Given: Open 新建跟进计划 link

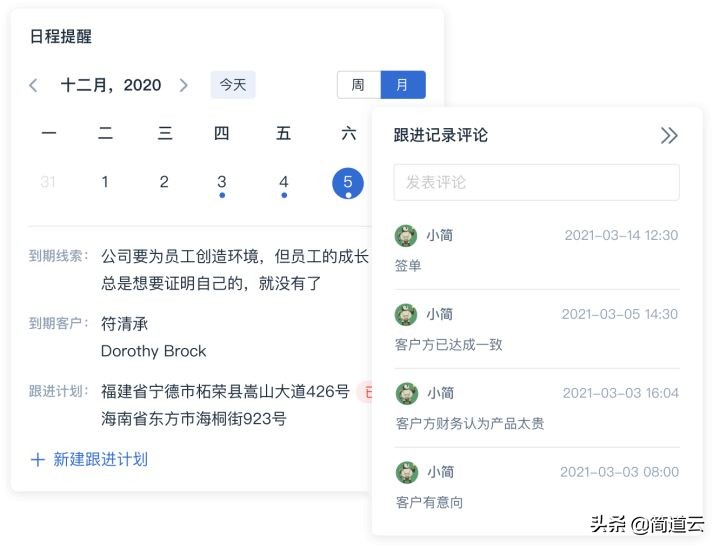Looking at the screenshot, I should pos(101,459).
